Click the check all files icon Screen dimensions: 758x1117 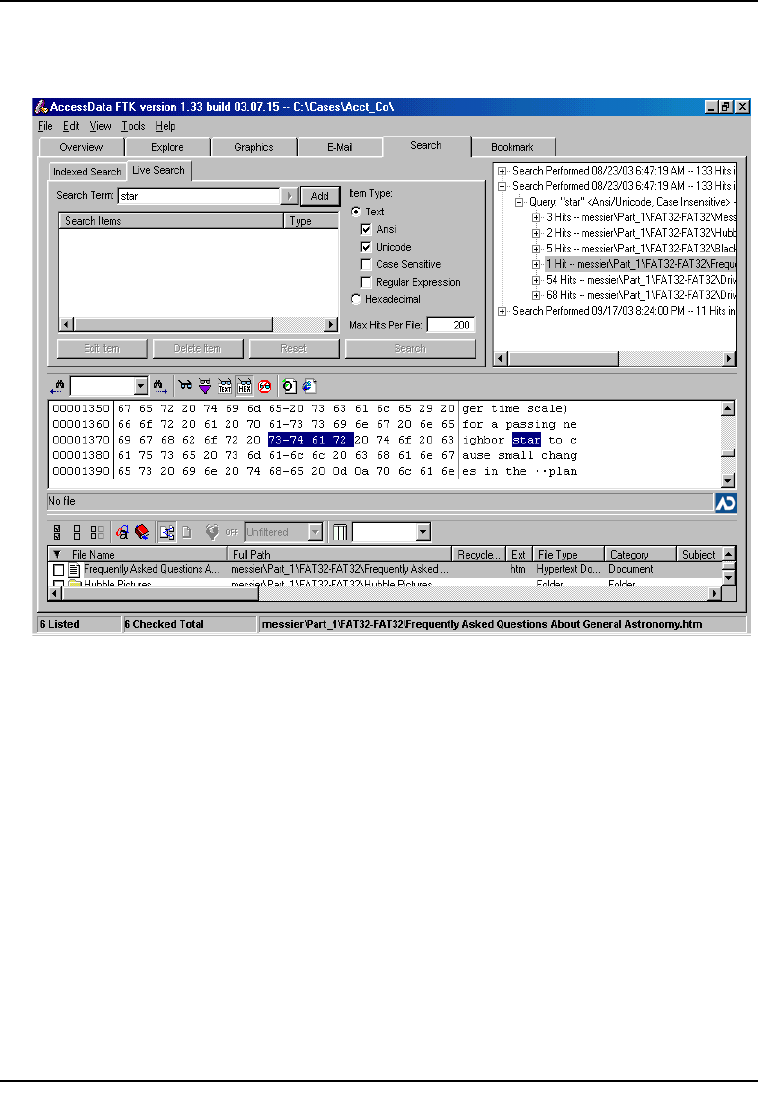point(58,532)
